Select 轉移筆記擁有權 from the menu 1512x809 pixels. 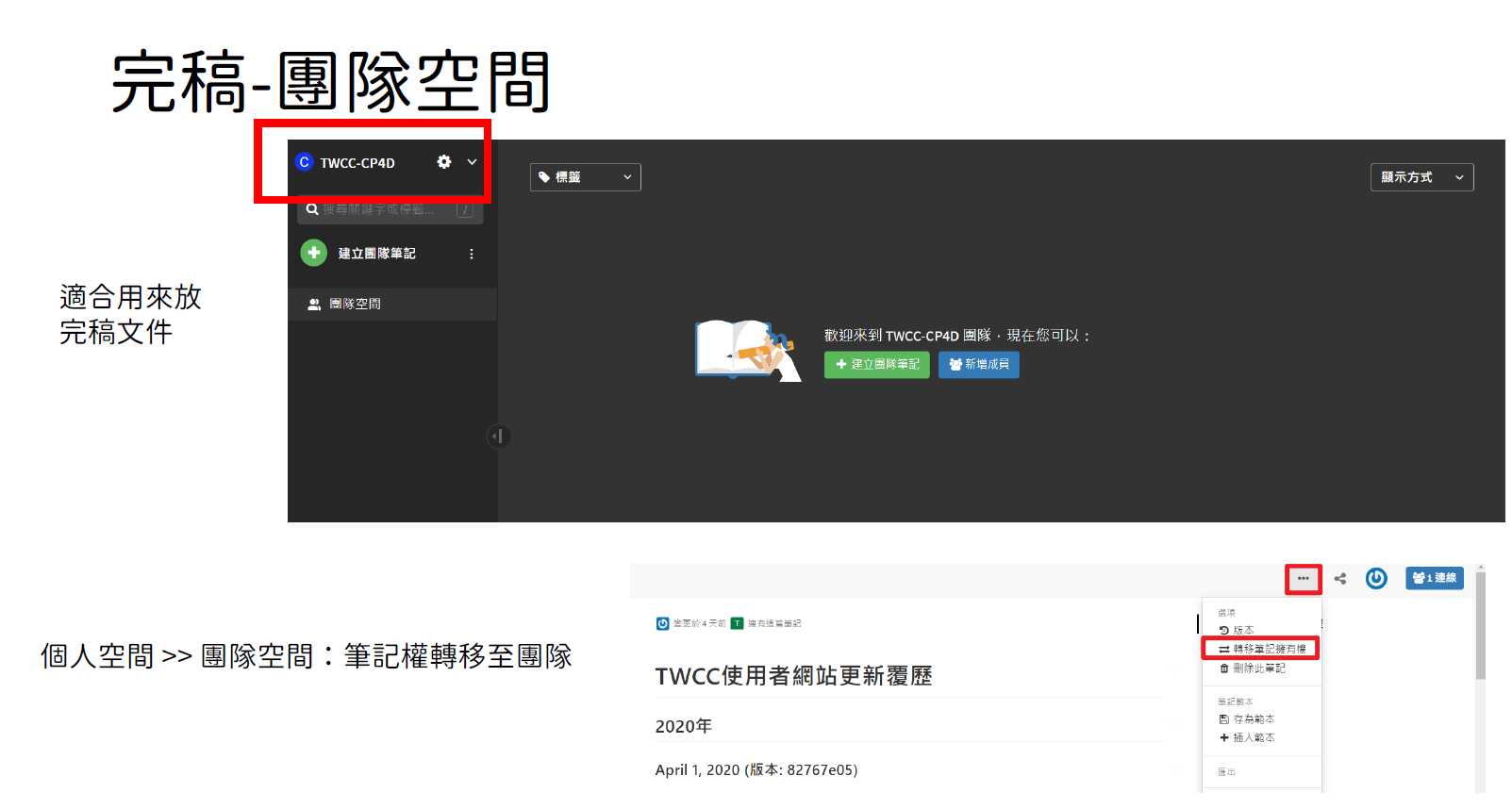point(1262,649)
